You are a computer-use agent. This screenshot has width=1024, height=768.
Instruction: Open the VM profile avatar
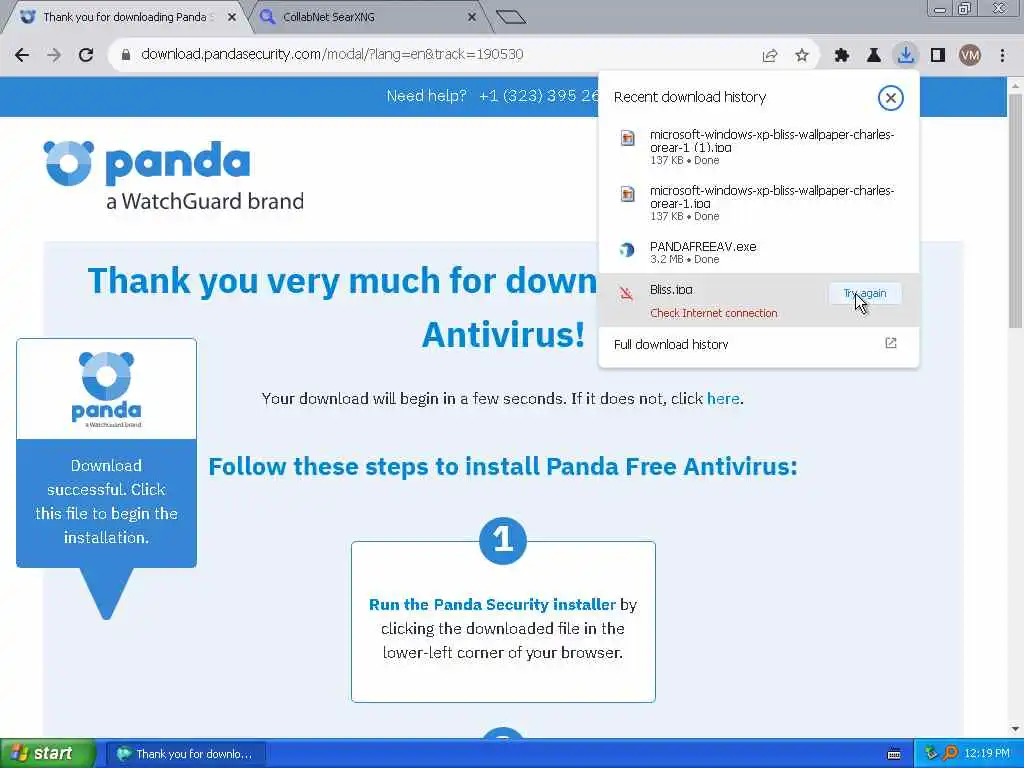coord(970,56)
